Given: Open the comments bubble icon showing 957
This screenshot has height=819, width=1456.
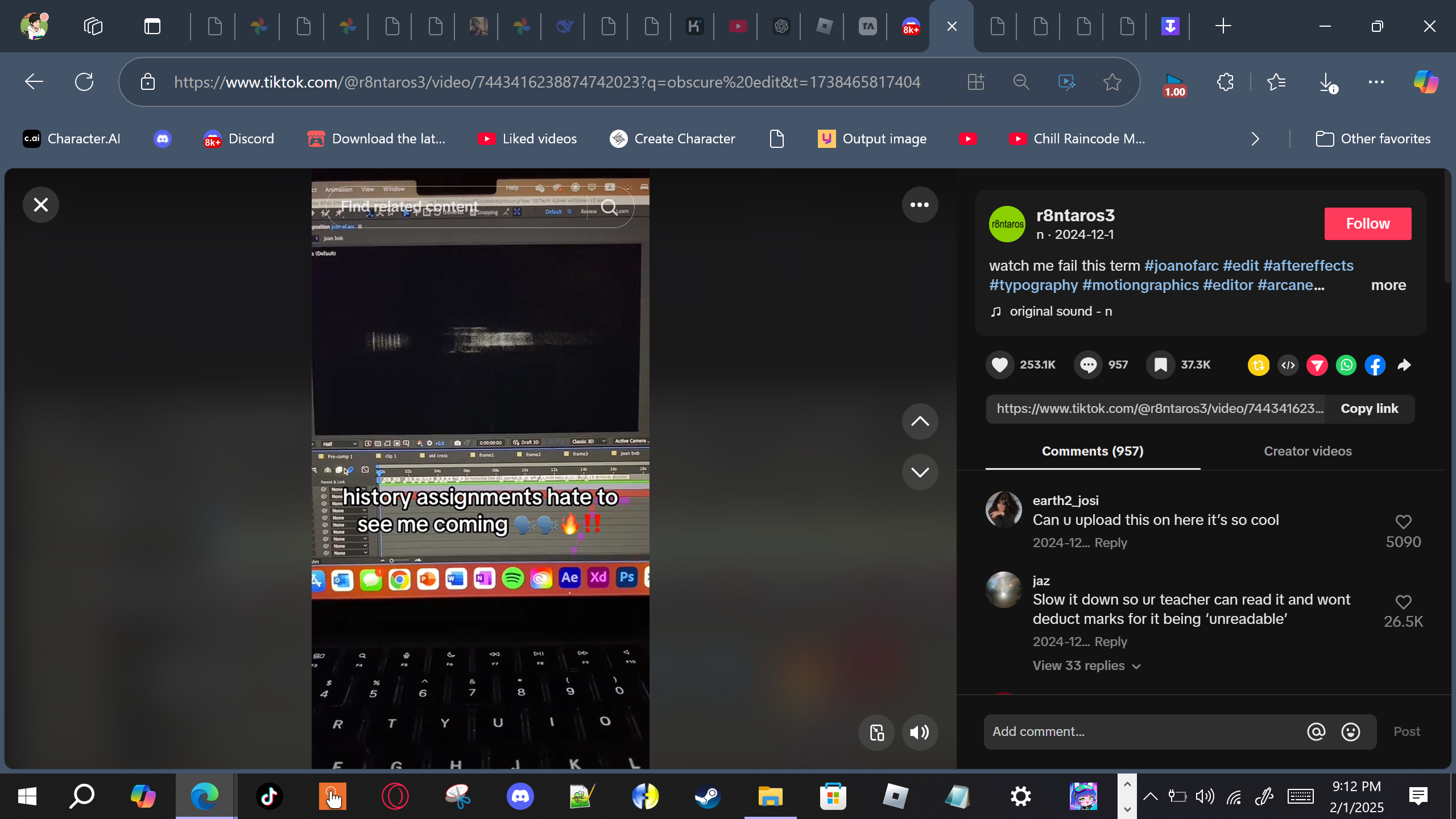Looking at the screenshot, I should tap(1087, 365).
